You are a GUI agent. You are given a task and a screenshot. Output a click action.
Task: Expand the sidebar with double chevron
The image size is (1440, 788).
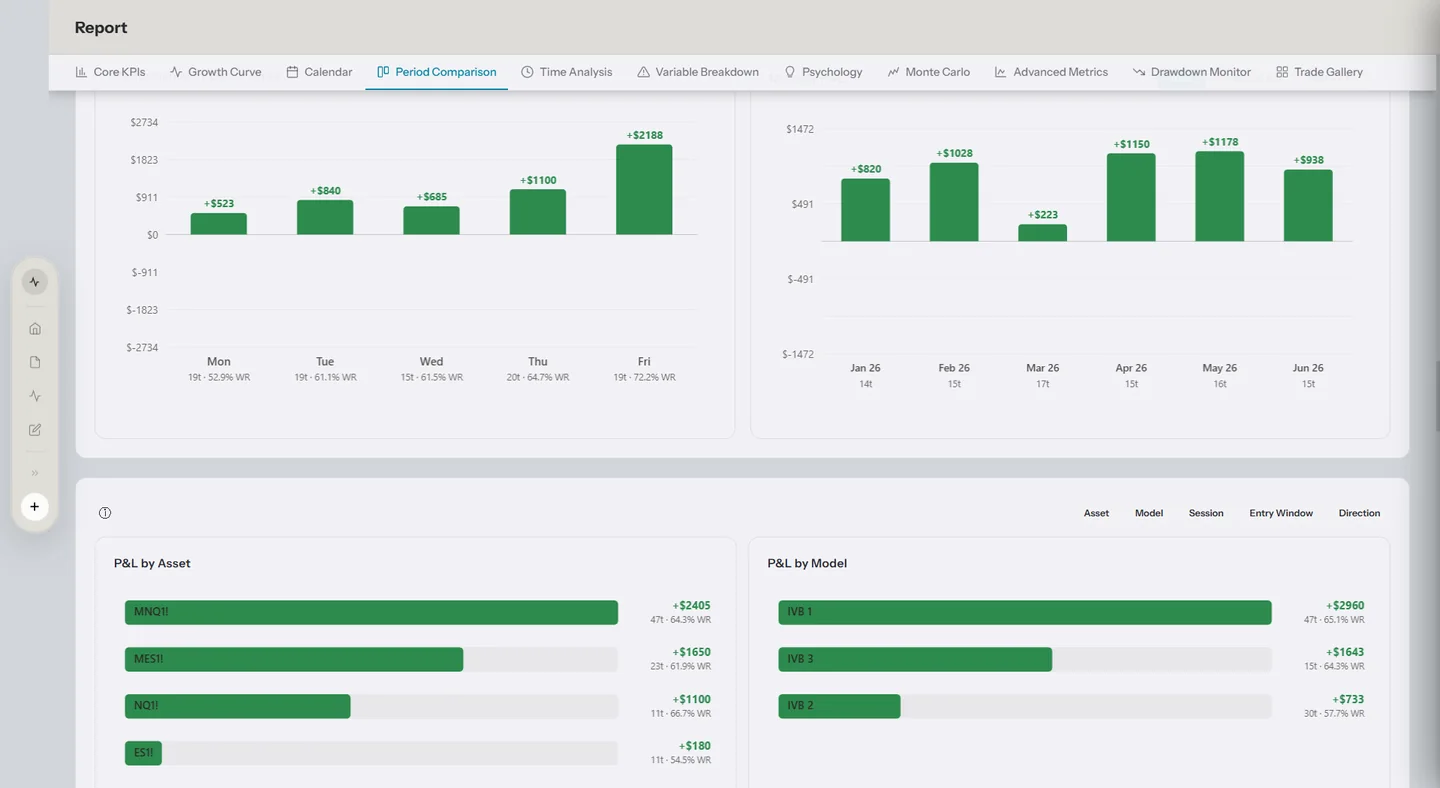[35, 473]
